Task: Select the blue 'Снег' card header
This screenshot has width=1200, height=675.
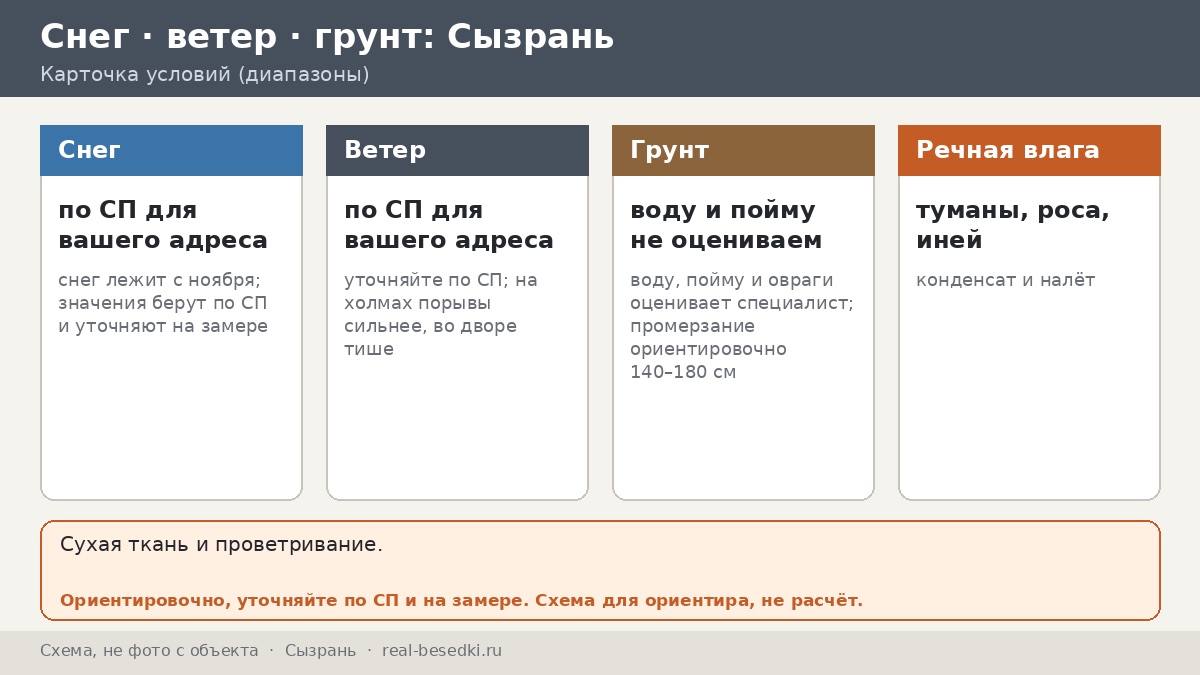Action: [171, 150]
